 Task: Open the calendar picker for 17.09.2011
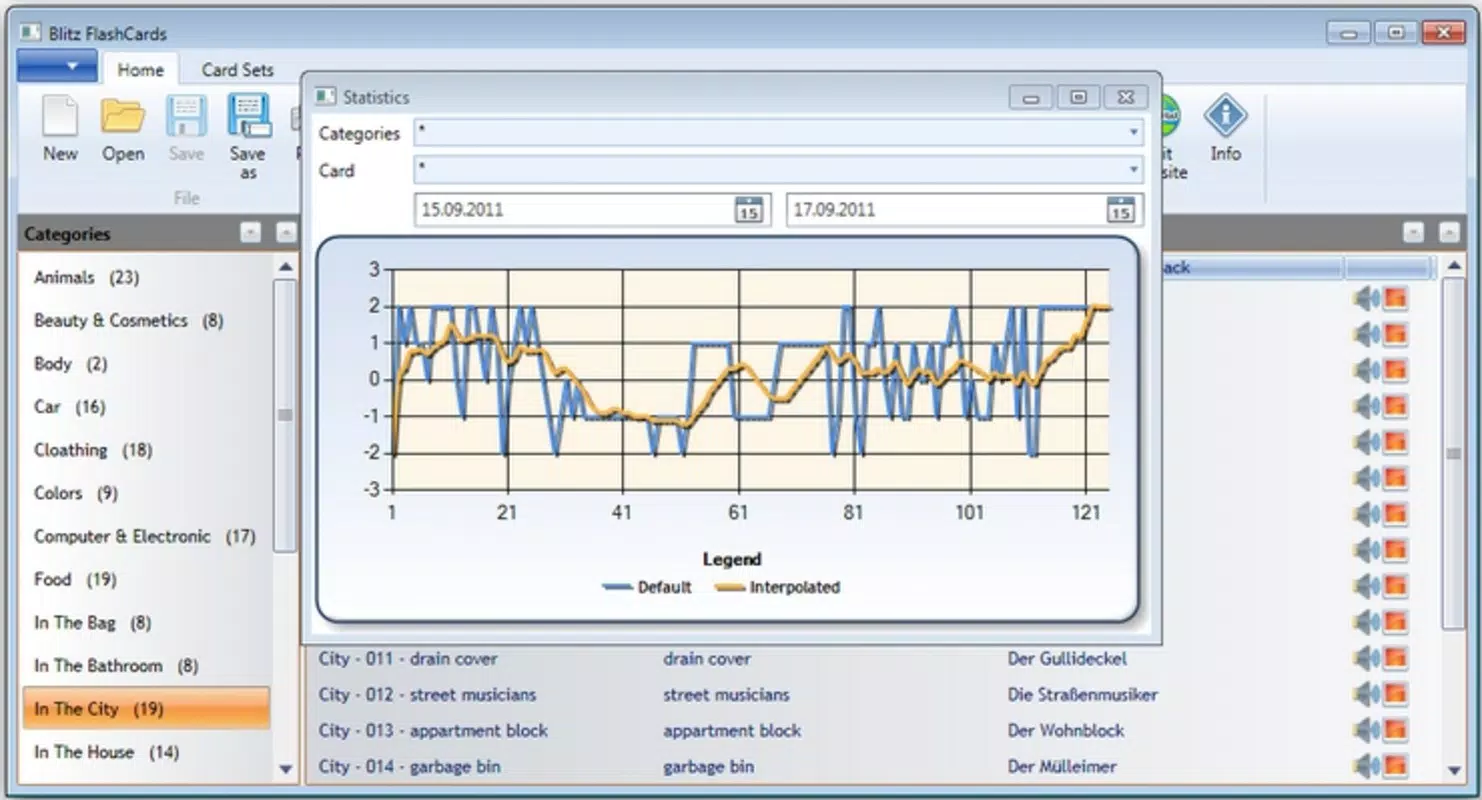1120,210
